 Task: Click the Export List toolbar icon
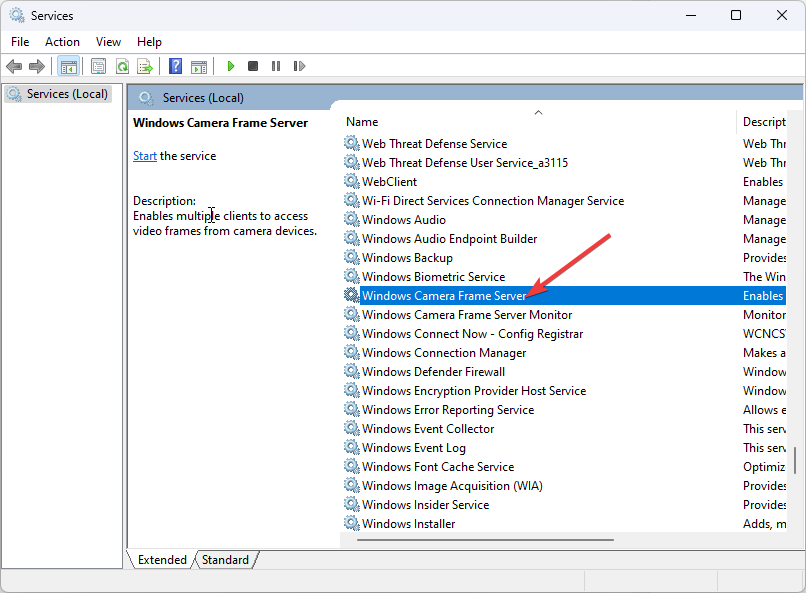pos(145,66)
